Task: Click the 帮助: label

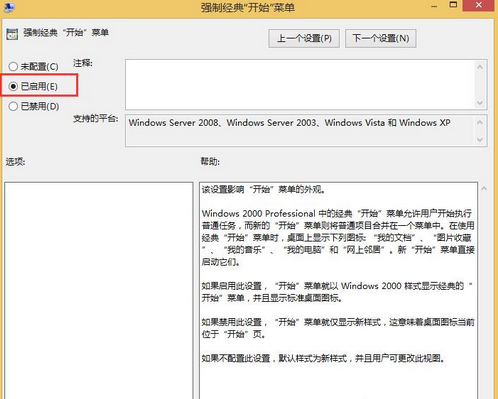Action: click(210, 162)
